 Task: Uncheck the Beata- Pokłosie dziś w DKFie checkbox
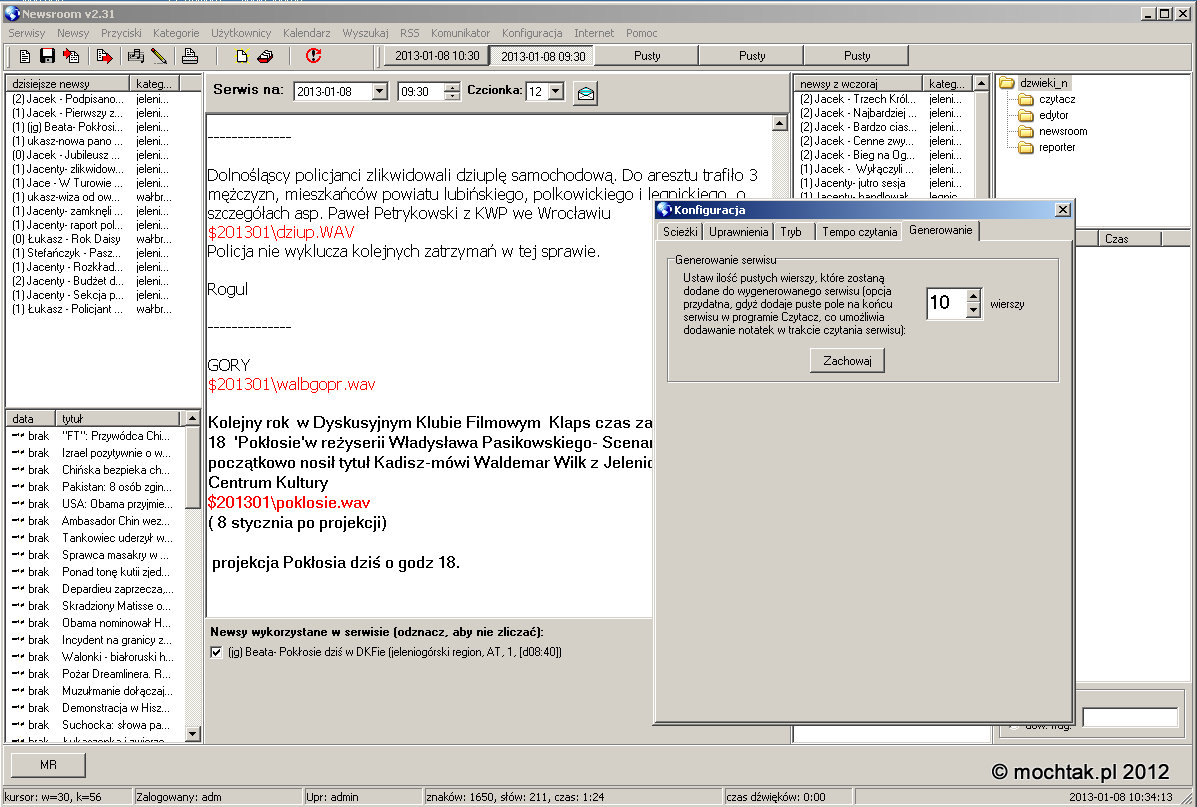[x=217, y=652]
